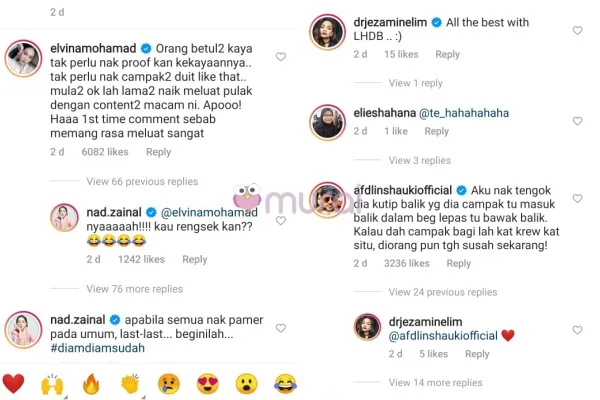
Task: Open nad.zainal's username in reply
Action: tap(114, 212)
